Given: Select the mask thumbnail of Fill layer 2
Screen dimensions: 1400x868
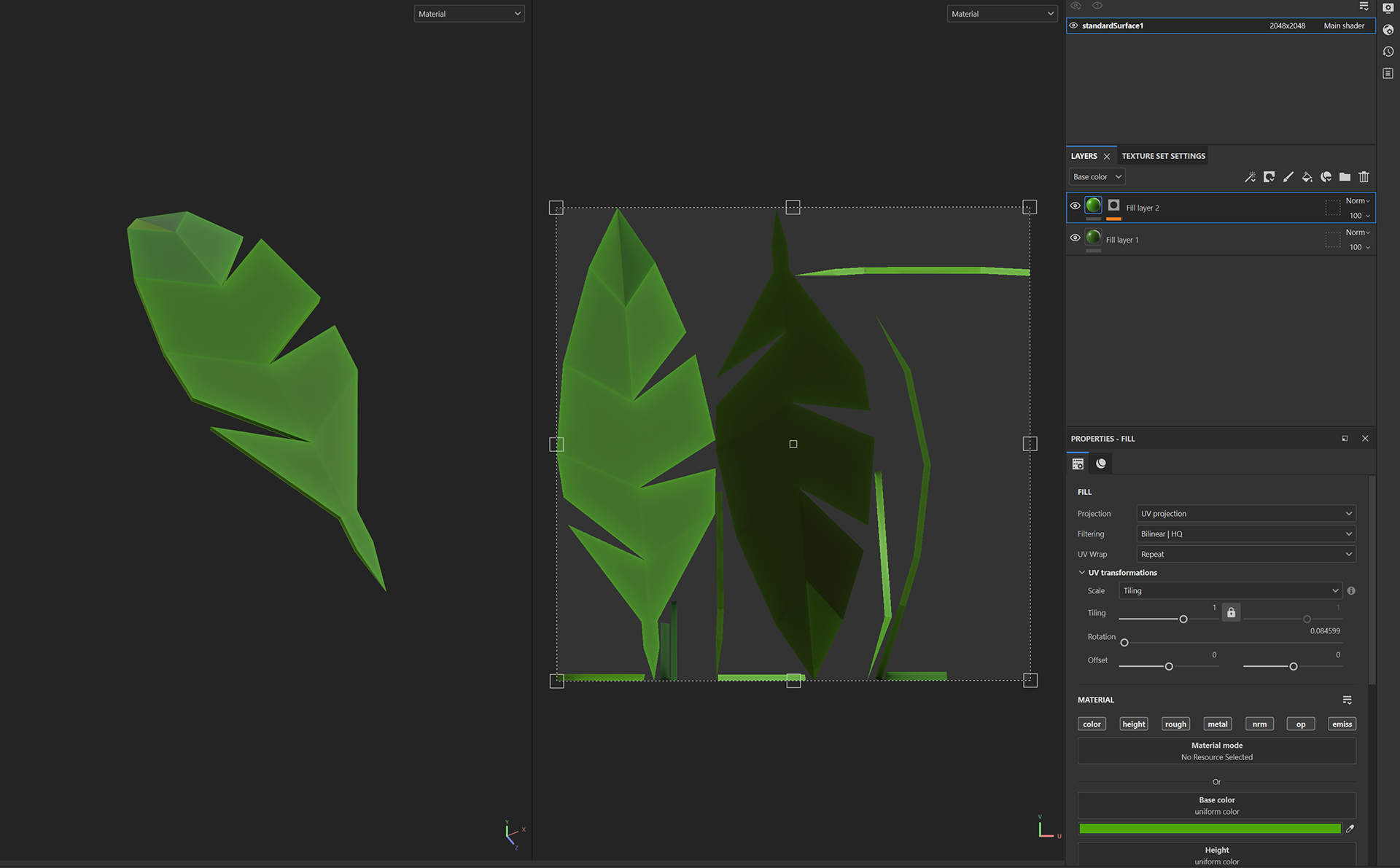Looking at the screenshot, I should [x=1113, y=206].
